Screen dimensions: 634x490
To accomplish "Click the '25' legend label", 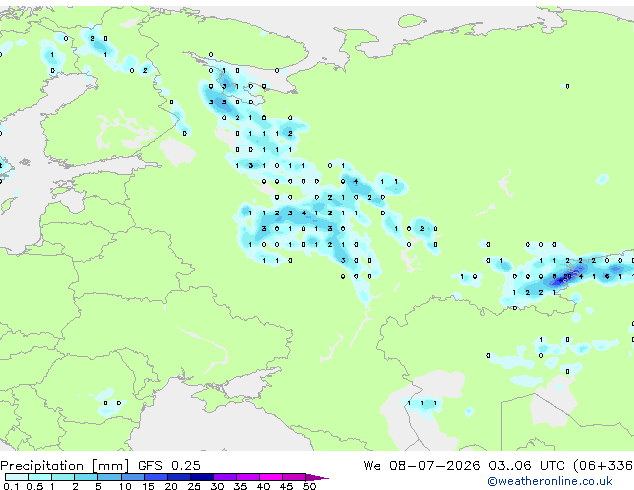I will [194, 486].
